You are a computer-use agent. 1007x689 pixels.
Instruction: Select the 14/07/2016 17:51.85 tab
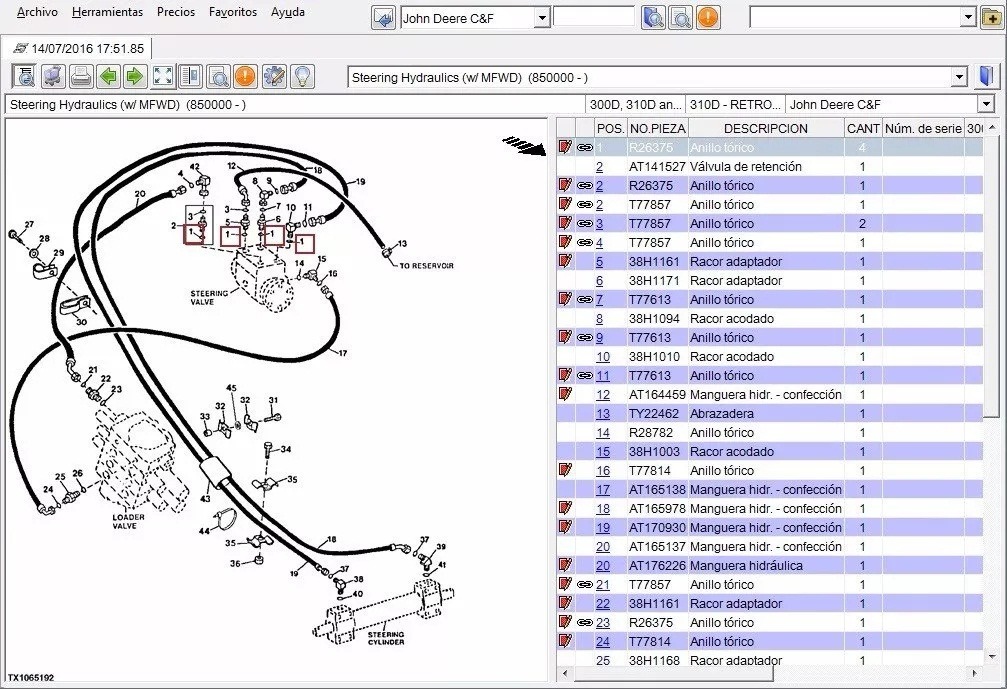click(78, 48)
